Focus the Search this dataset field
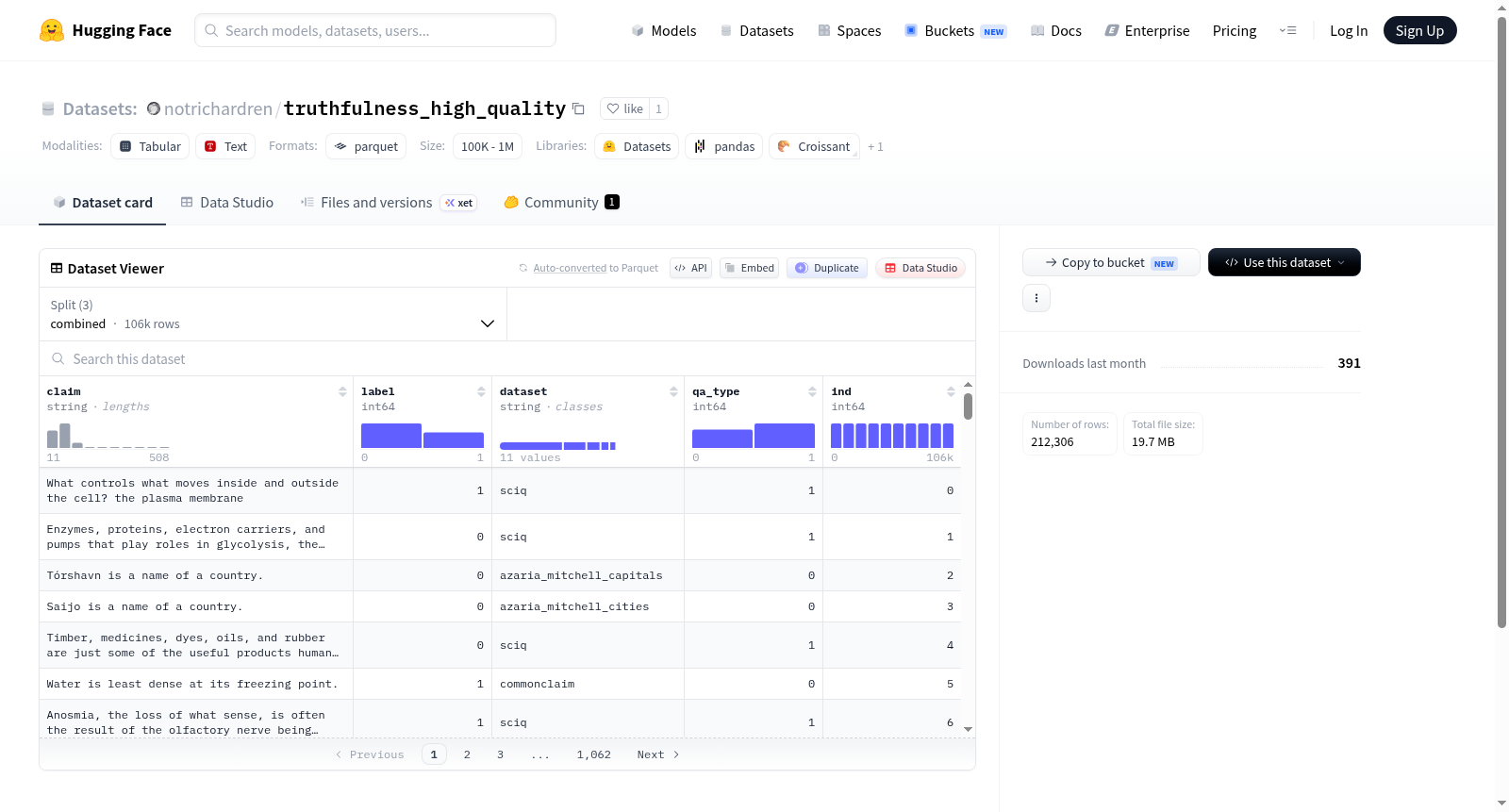Image resolution: width=1509 pixels, height=812 pixels. tap(507, 359)
